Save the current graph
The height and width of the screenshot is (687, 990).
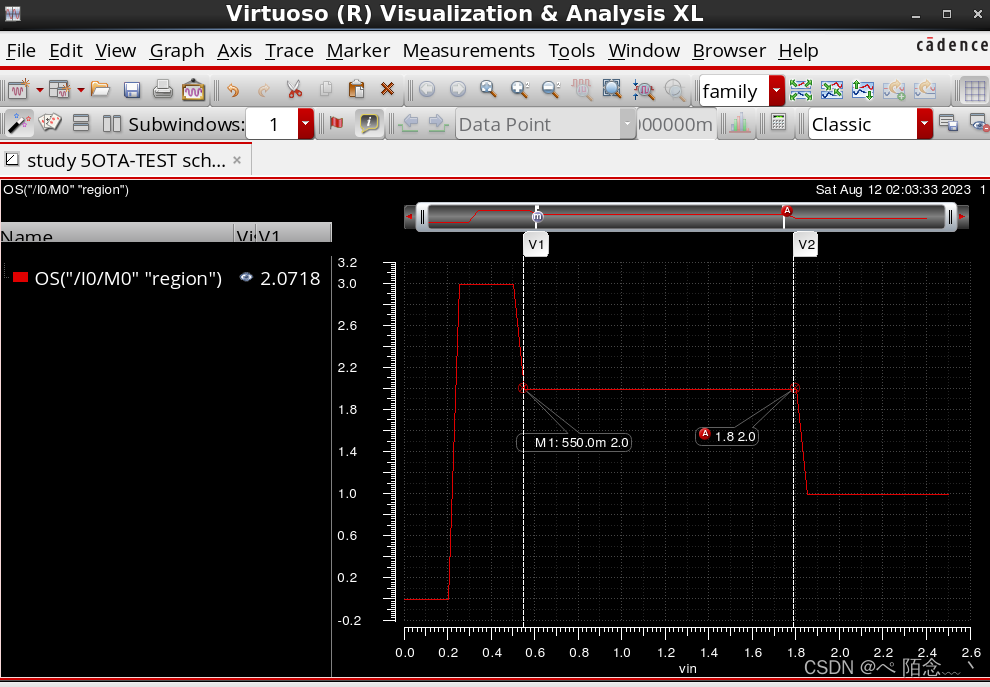point(132,90)
